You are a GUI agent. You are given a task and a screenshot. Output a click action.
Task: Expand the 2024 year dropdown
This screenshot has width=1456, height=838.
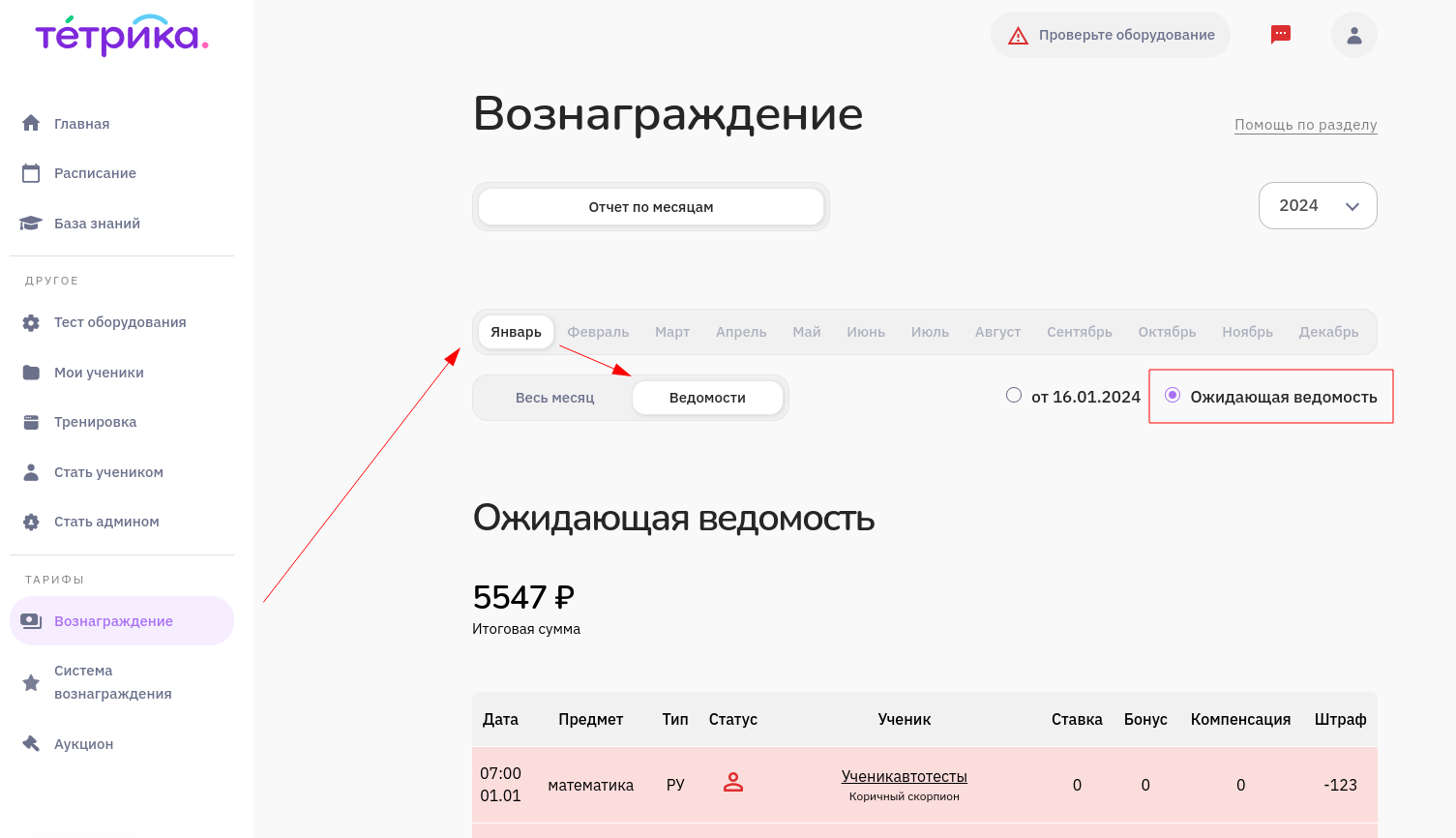click(x=1318, y=205)
